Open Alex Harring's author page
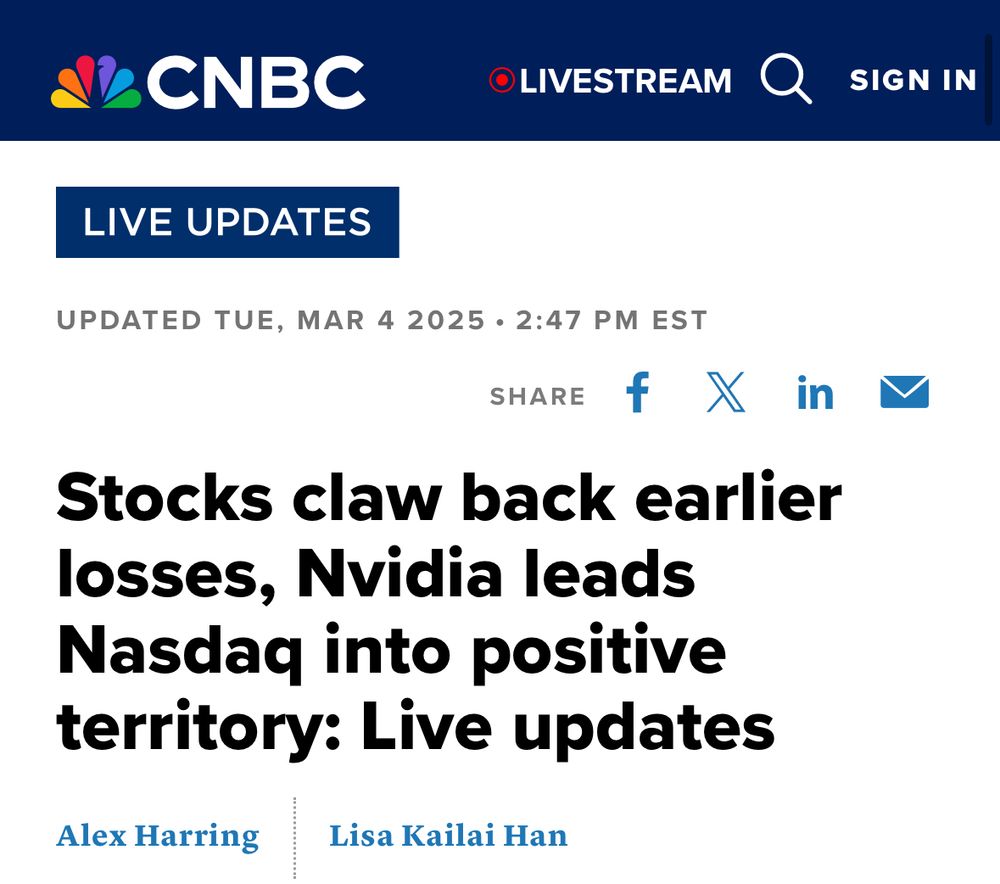 [159, 836]
